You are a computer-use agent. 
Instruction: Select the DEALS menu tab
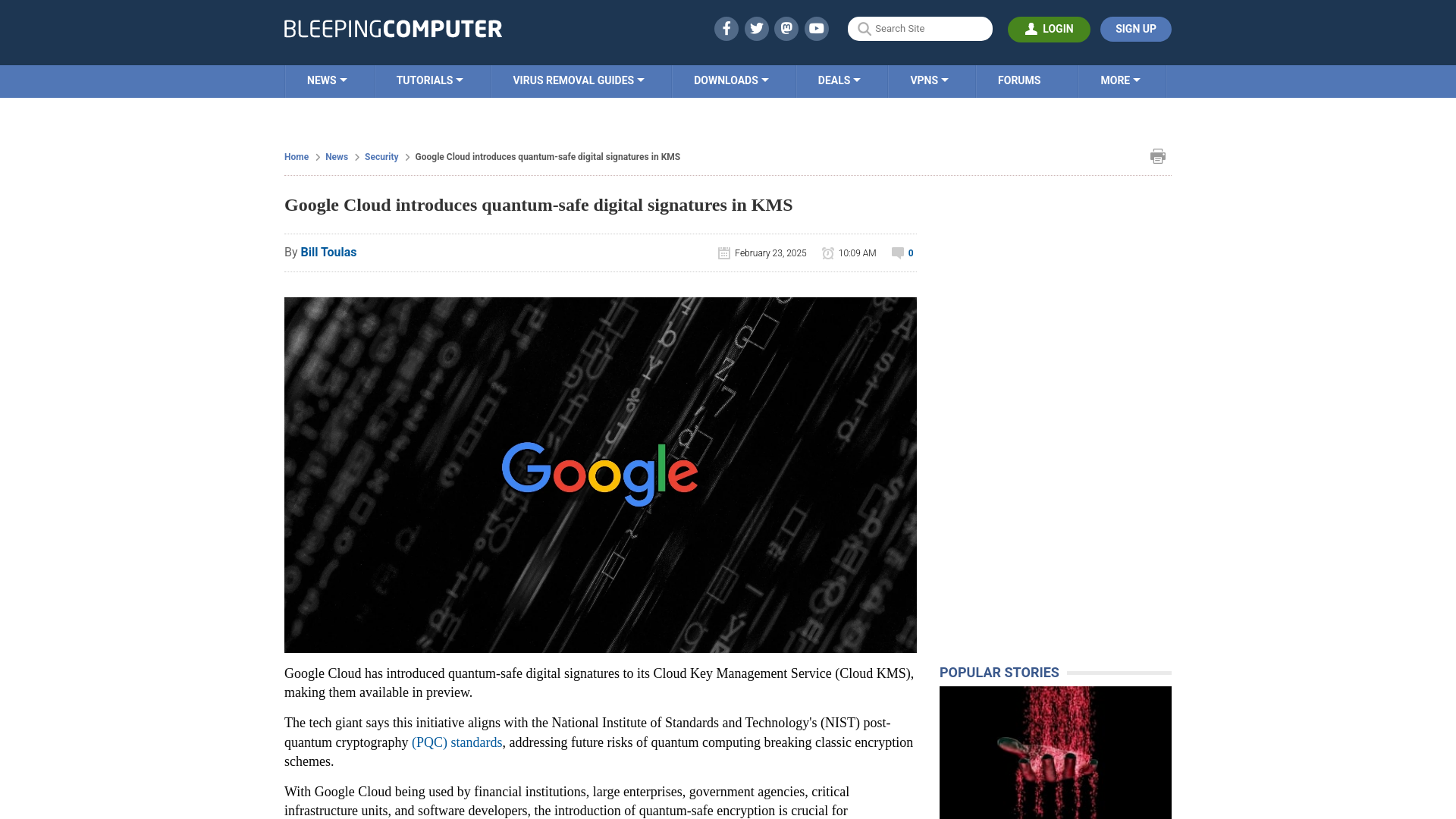(x=839, y=80)
